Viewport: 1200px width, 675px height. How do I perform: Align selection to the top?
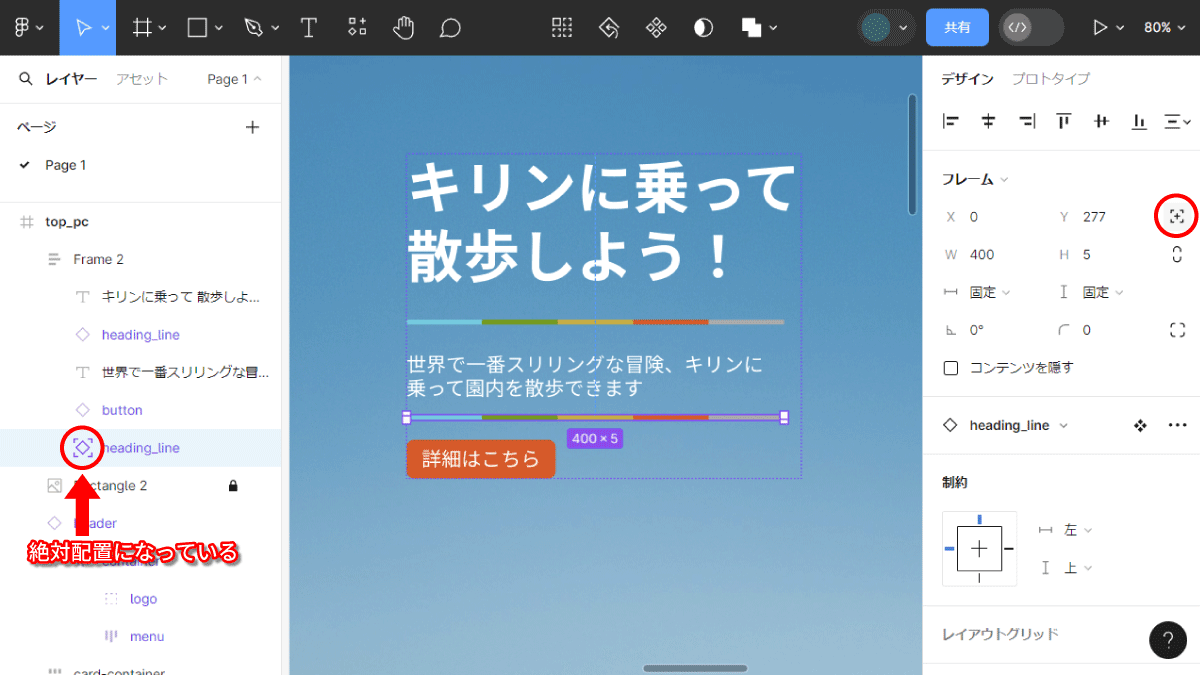click(x=1064, y=121)
